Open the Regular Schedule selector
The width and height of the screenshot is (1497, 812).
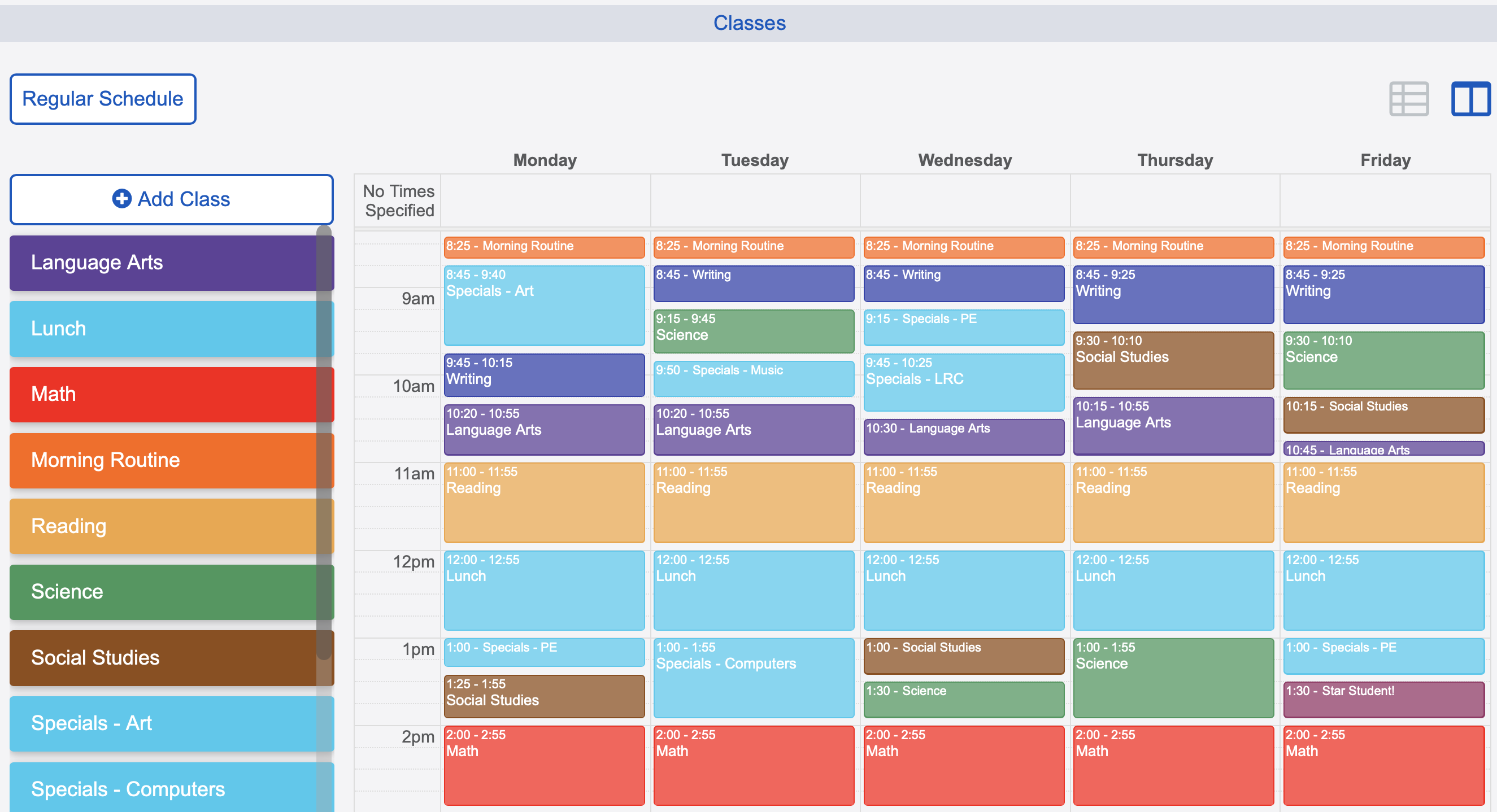[102, 98]
